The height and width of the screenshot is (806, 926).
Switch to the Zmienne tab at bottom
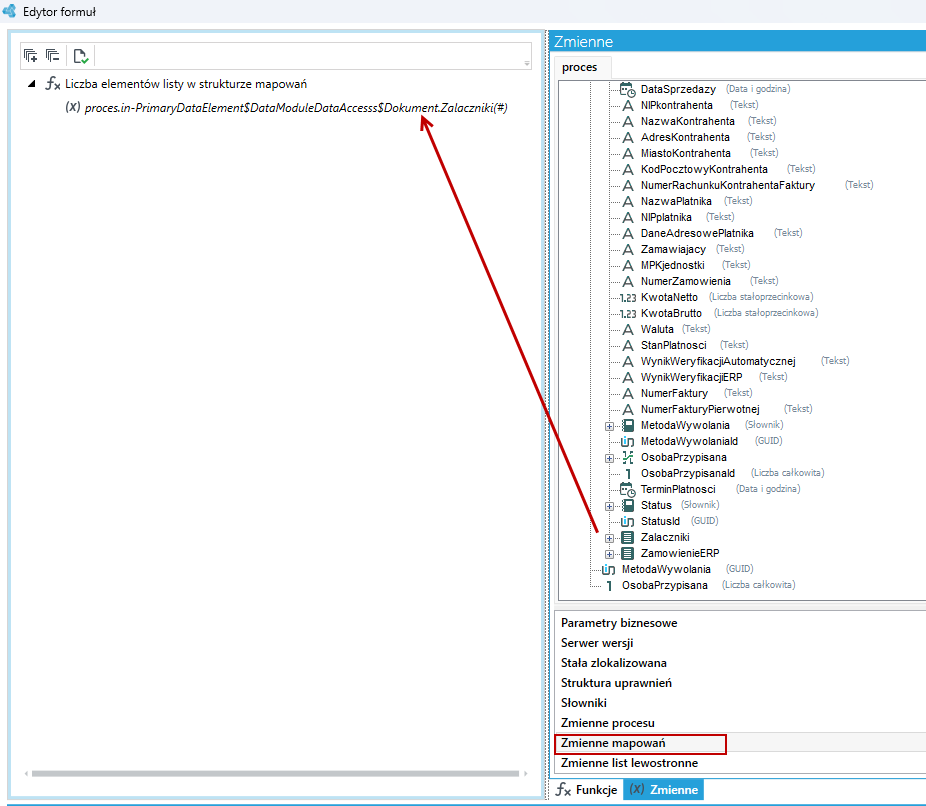tap(664, 789)
